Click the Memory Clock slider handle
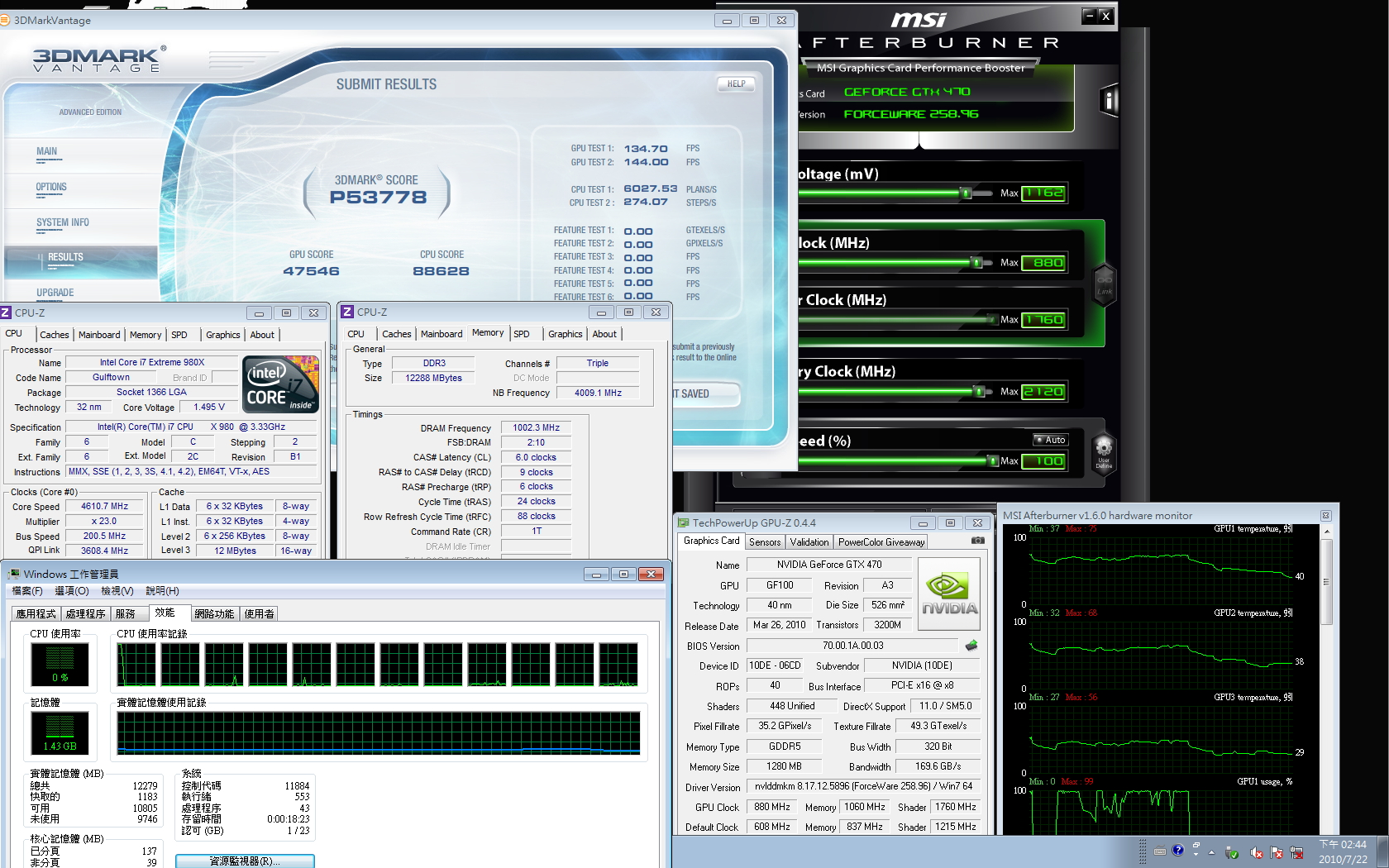The height and width of the screenshot is (868, 1389). click(x=979, y=391)
